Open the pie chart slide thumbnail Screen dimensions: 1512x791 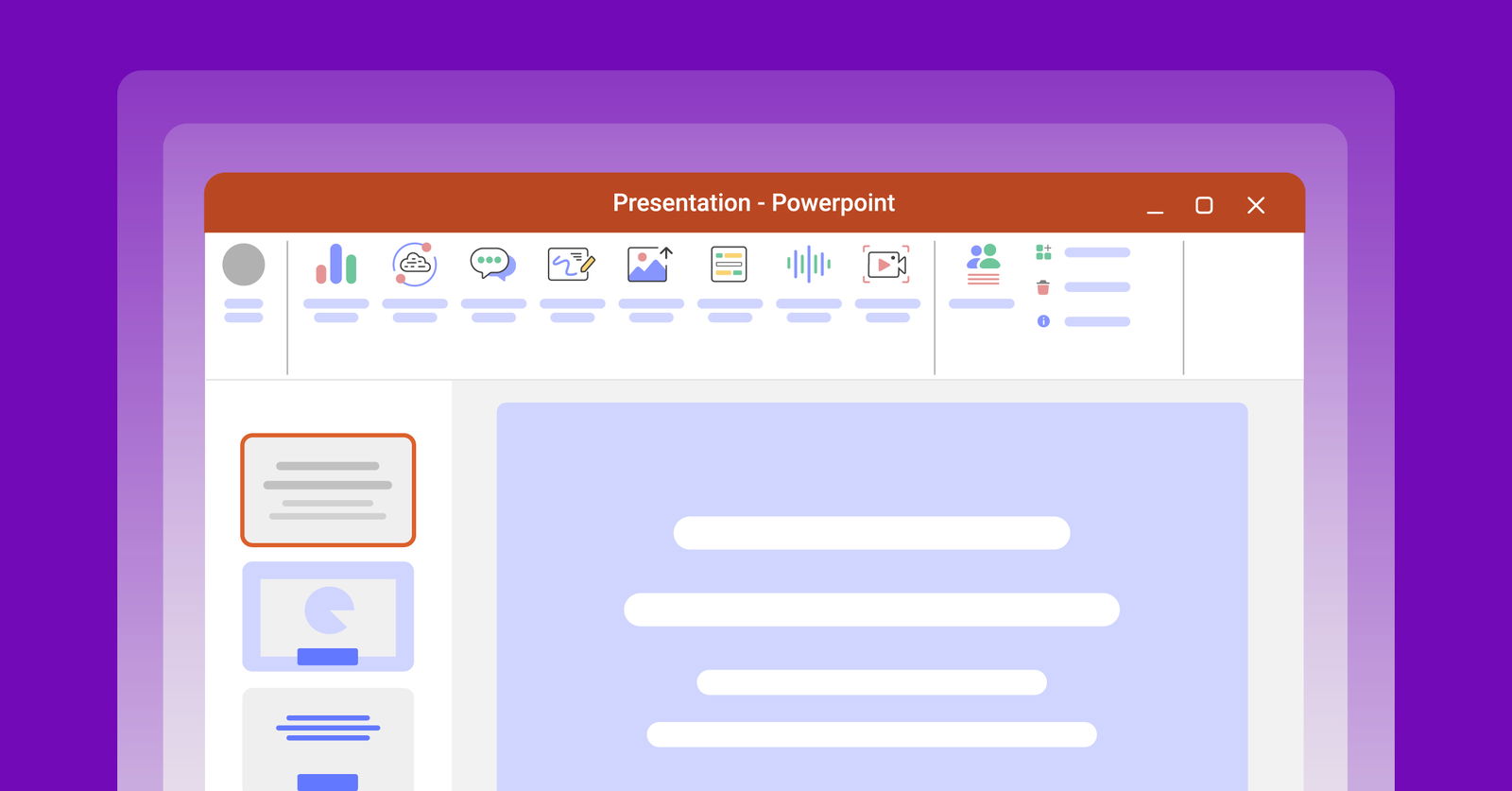coord(328,616)
